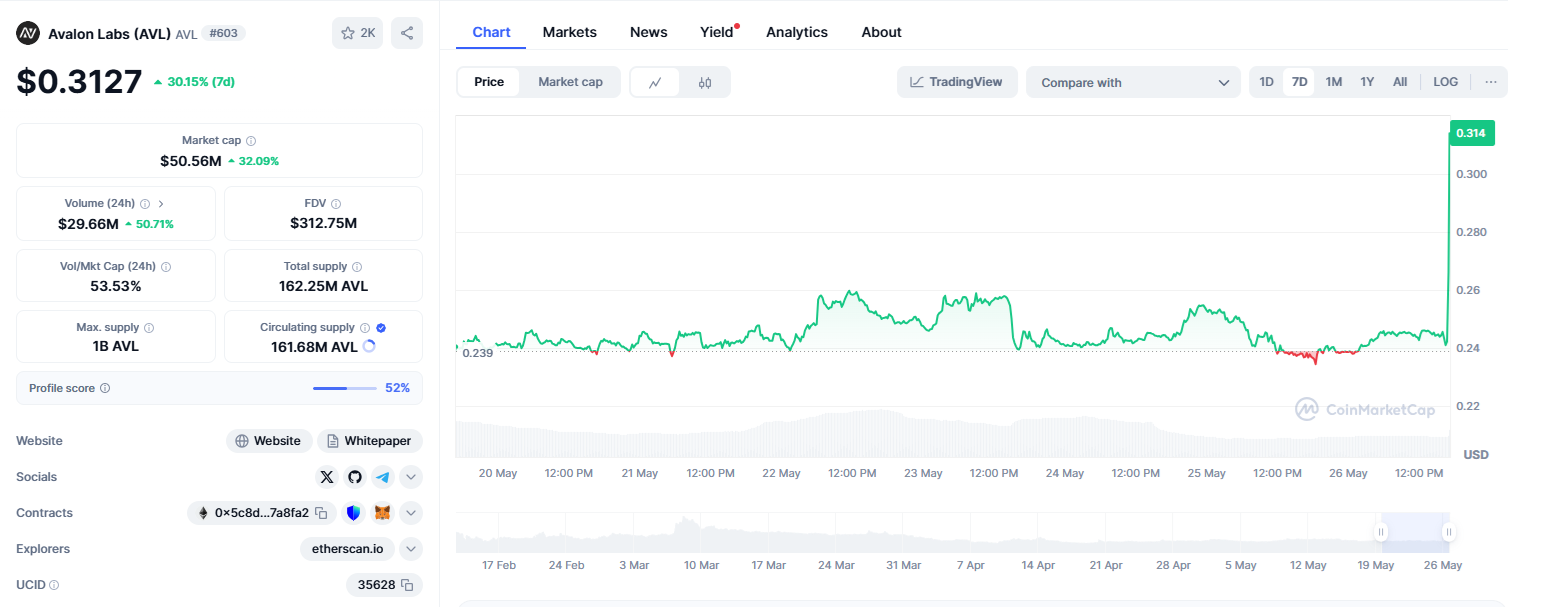Add Avalon Labs to watchlist via star
The width and height of the screenshot is (1549, 607).
(x=357, y=33)
